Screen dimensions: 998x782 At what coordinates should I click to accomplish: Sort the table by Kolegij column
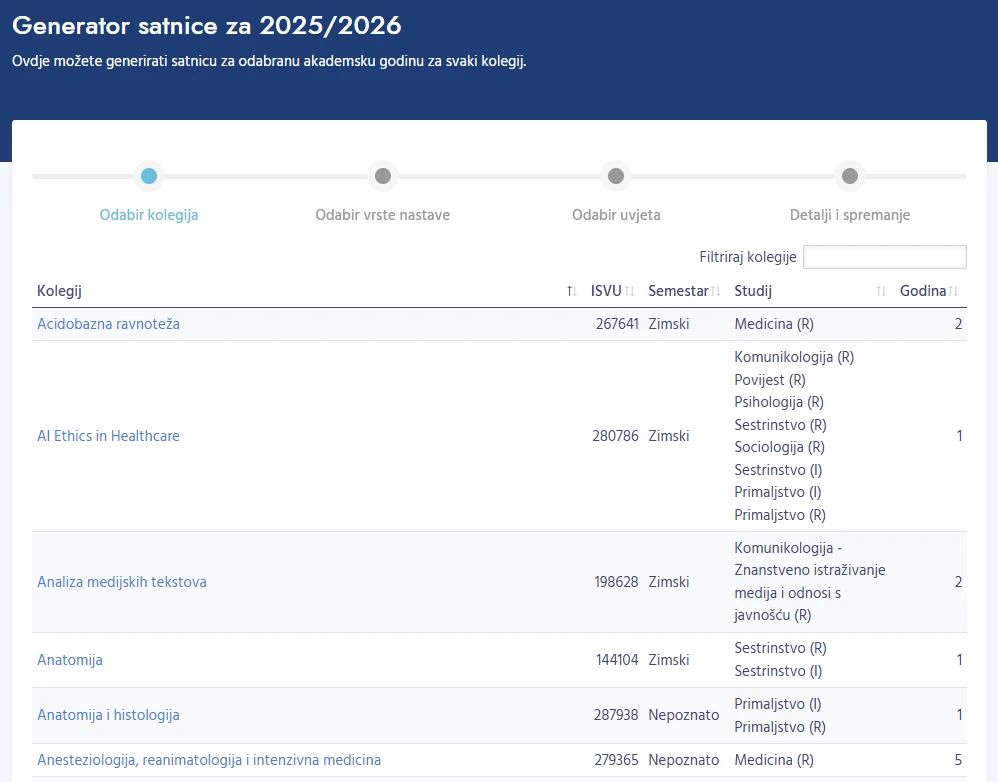pos(570,291)
